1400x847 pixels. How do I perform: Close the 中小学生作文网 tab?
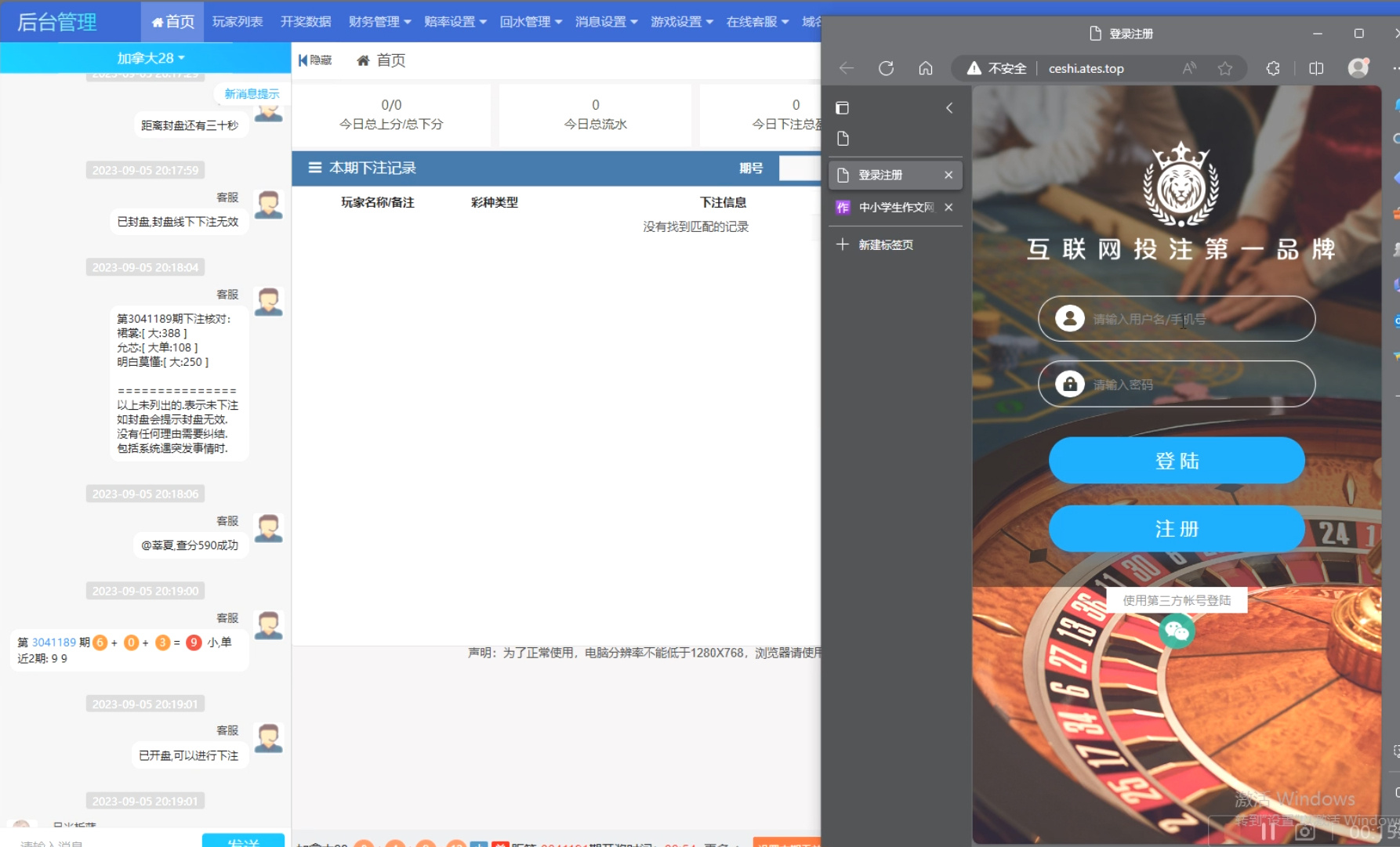[948, 207]
